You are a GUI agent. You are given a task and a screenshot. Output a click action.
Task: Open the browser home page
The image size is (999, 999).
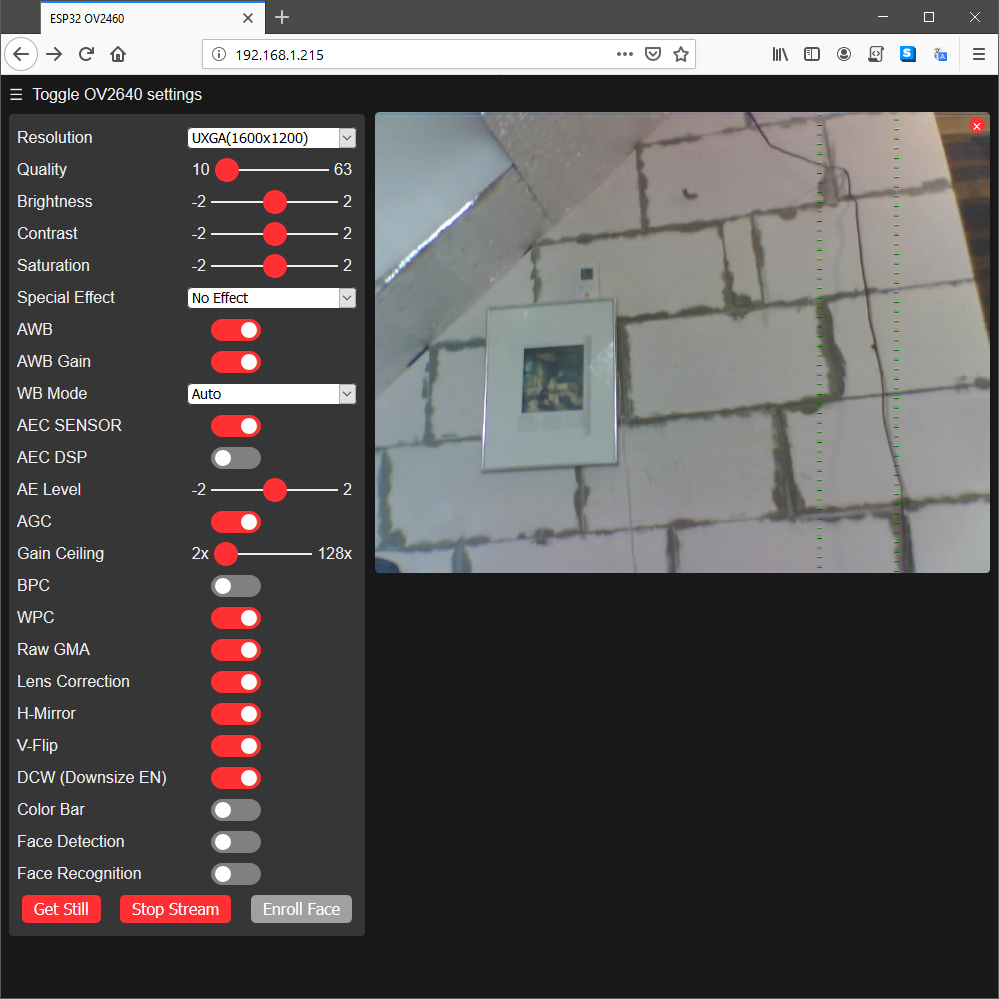(x=118, y=54)
